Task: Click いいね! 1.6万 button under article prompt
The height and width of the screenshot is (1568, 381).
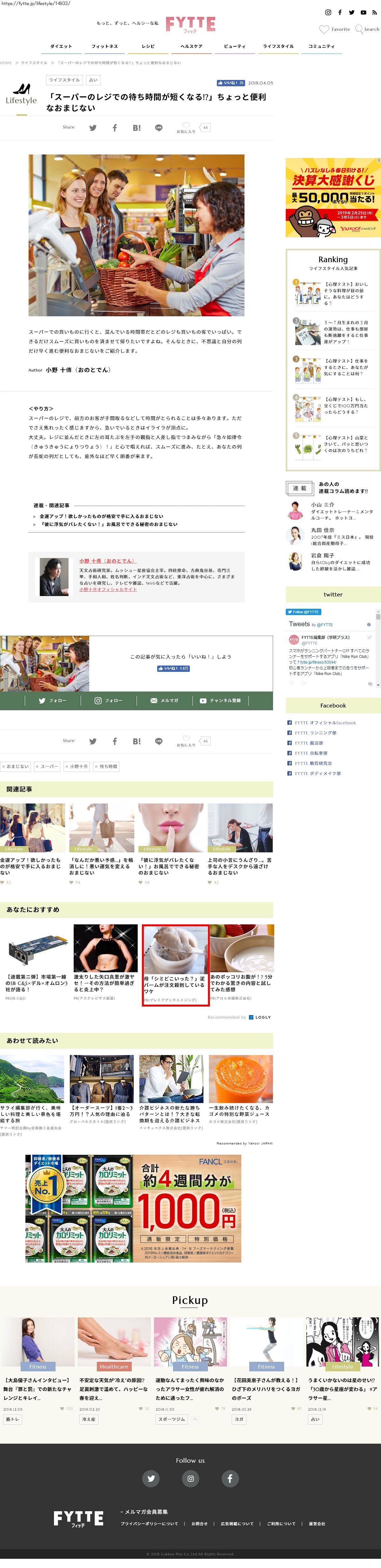Action: pyautogui.click(x=174, y=668)
